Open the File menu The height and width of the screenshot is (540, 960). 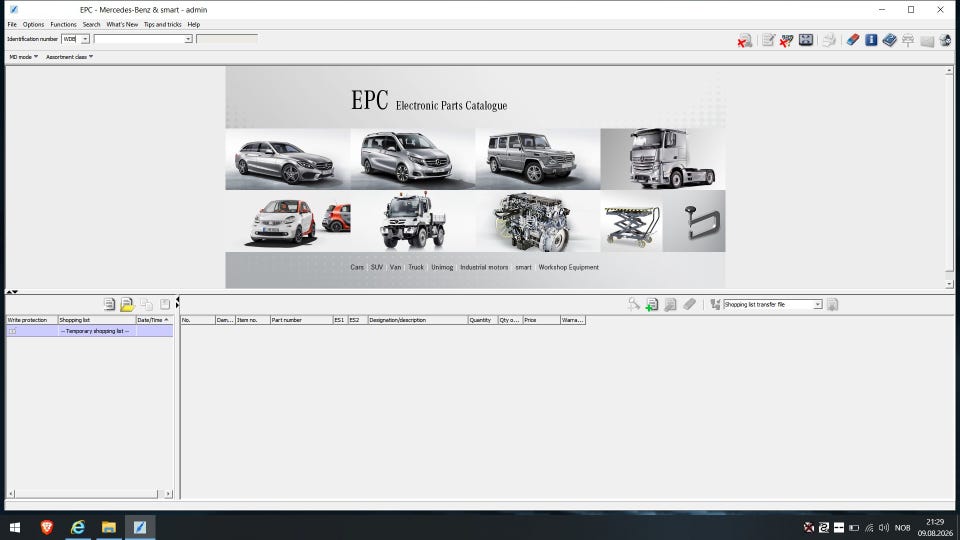(x=12, y=24)
